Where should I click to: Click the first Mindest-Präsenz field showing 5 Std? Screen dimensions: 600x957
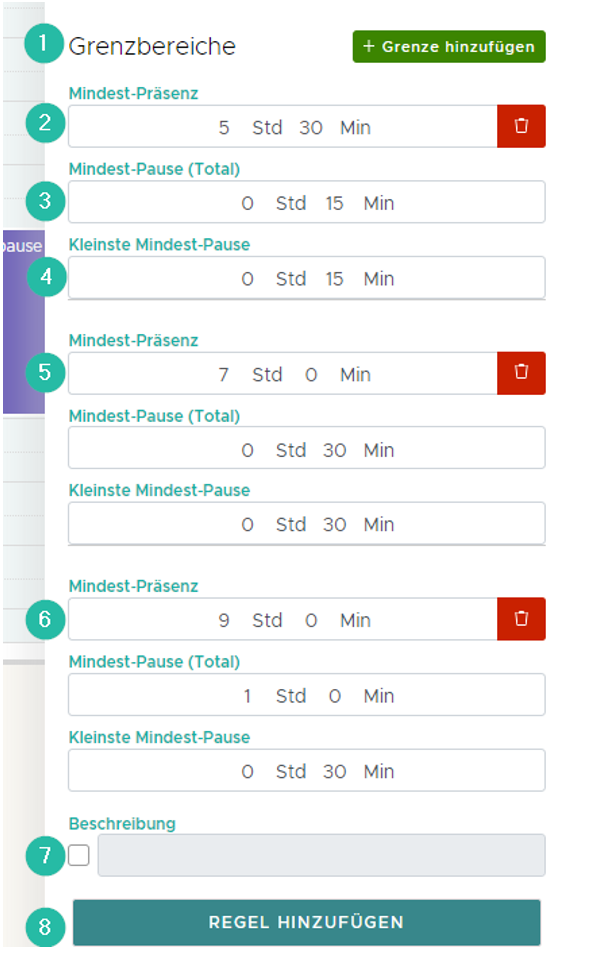click(282, 127)
